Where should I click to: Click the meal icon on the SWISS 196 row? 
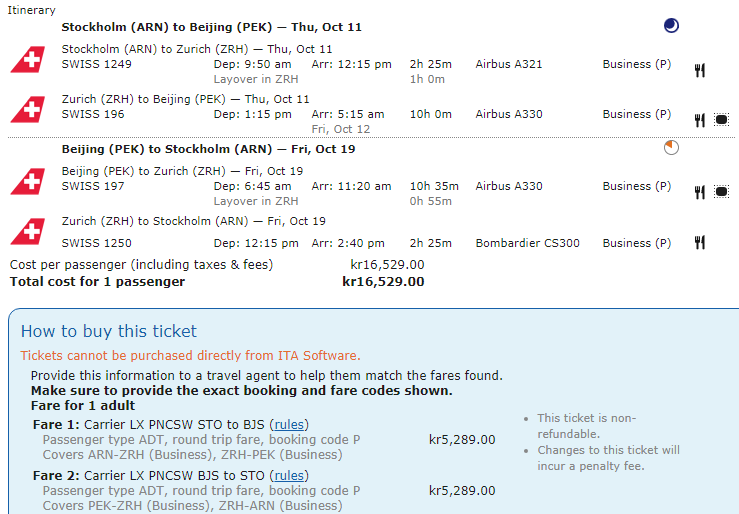[700, 120]
